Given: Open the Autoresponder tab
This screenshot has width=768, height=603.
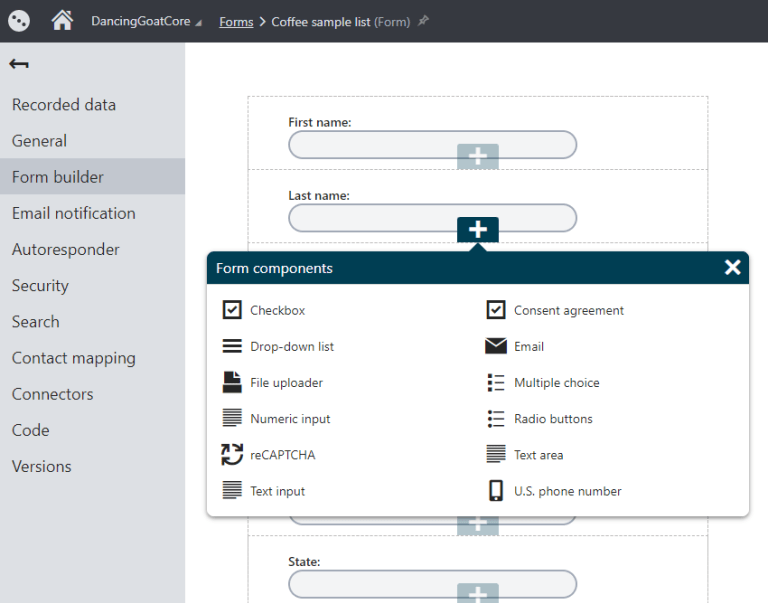Looking at the screenshot, I should [x=93, y=249].
